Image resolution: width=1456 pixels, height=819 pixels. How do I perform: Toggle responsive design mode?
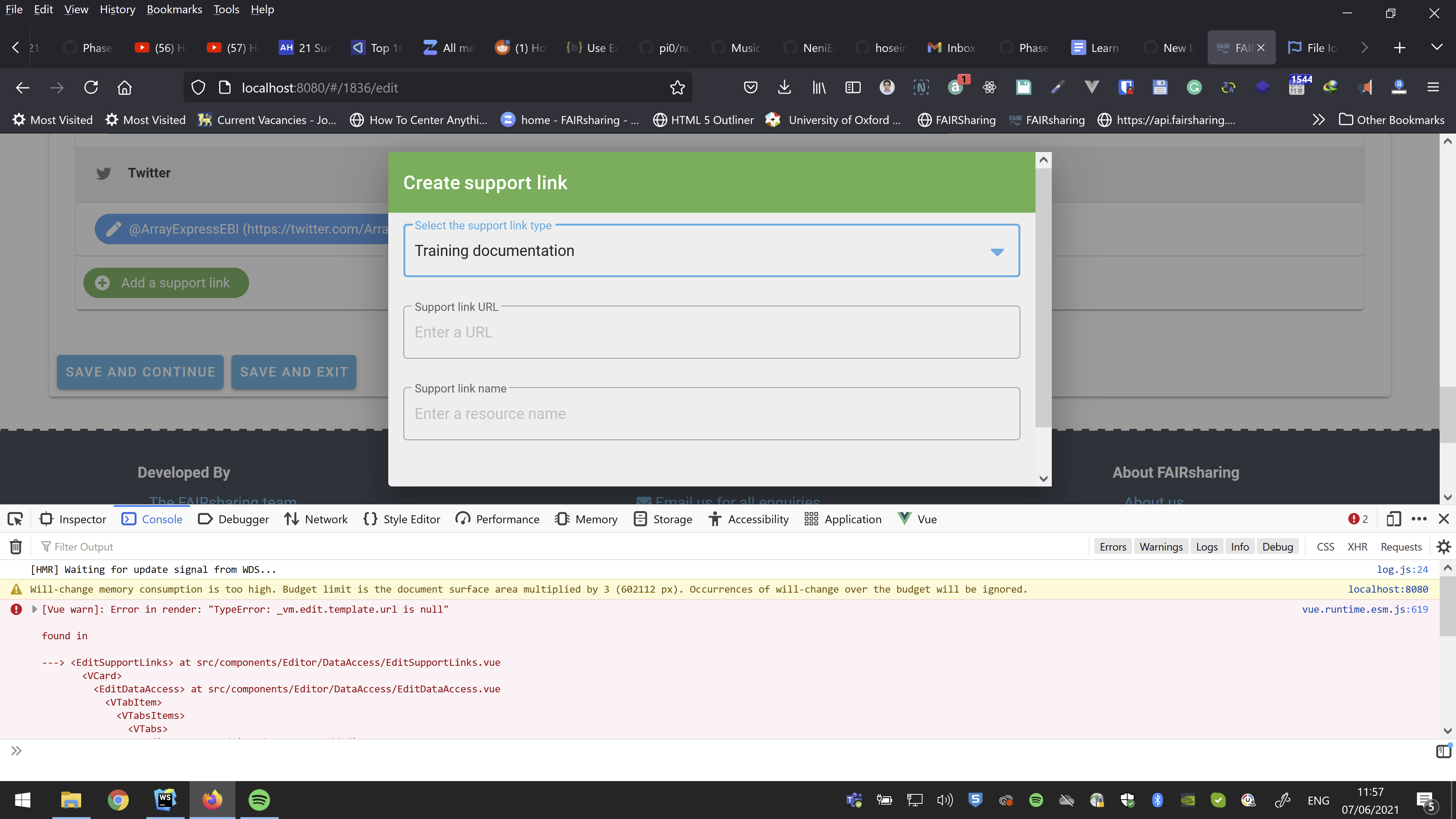(x=1393, y=519)
